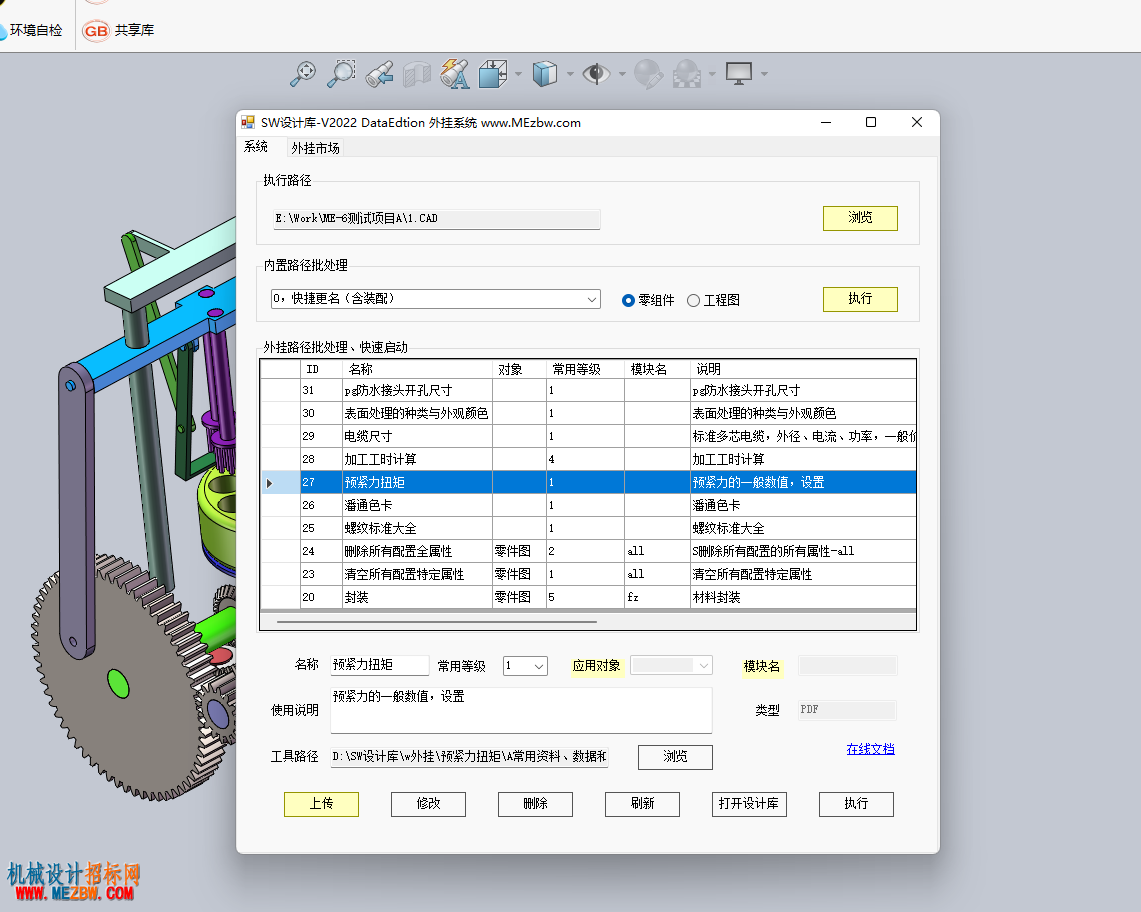Select row 27 预紧力扭矩 name cell
Viewport: 1141px width, 912px height.
(418, 483)
